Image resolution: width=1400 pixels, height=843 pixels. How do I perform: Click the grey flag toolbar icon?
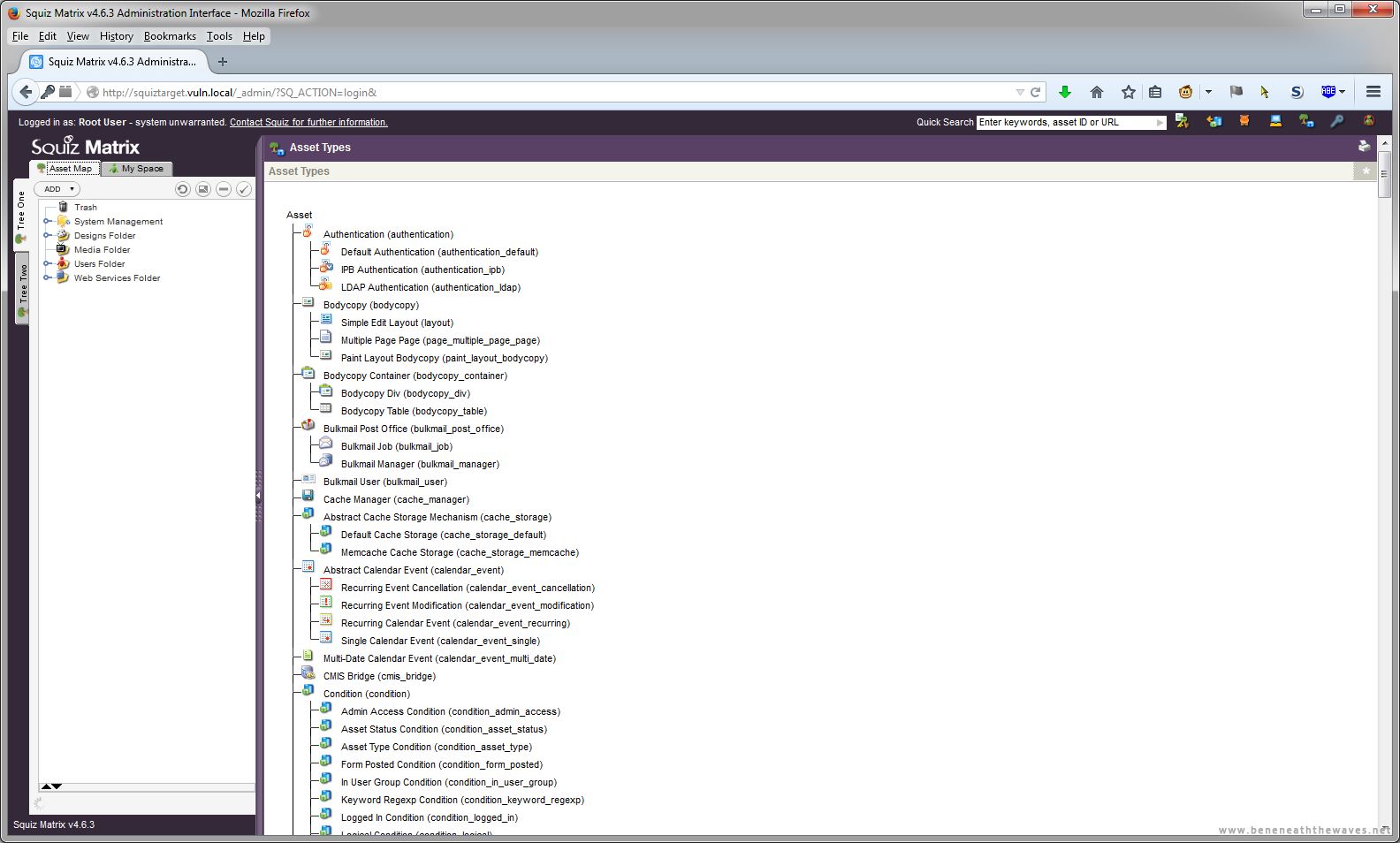[x=1236, y=92]
